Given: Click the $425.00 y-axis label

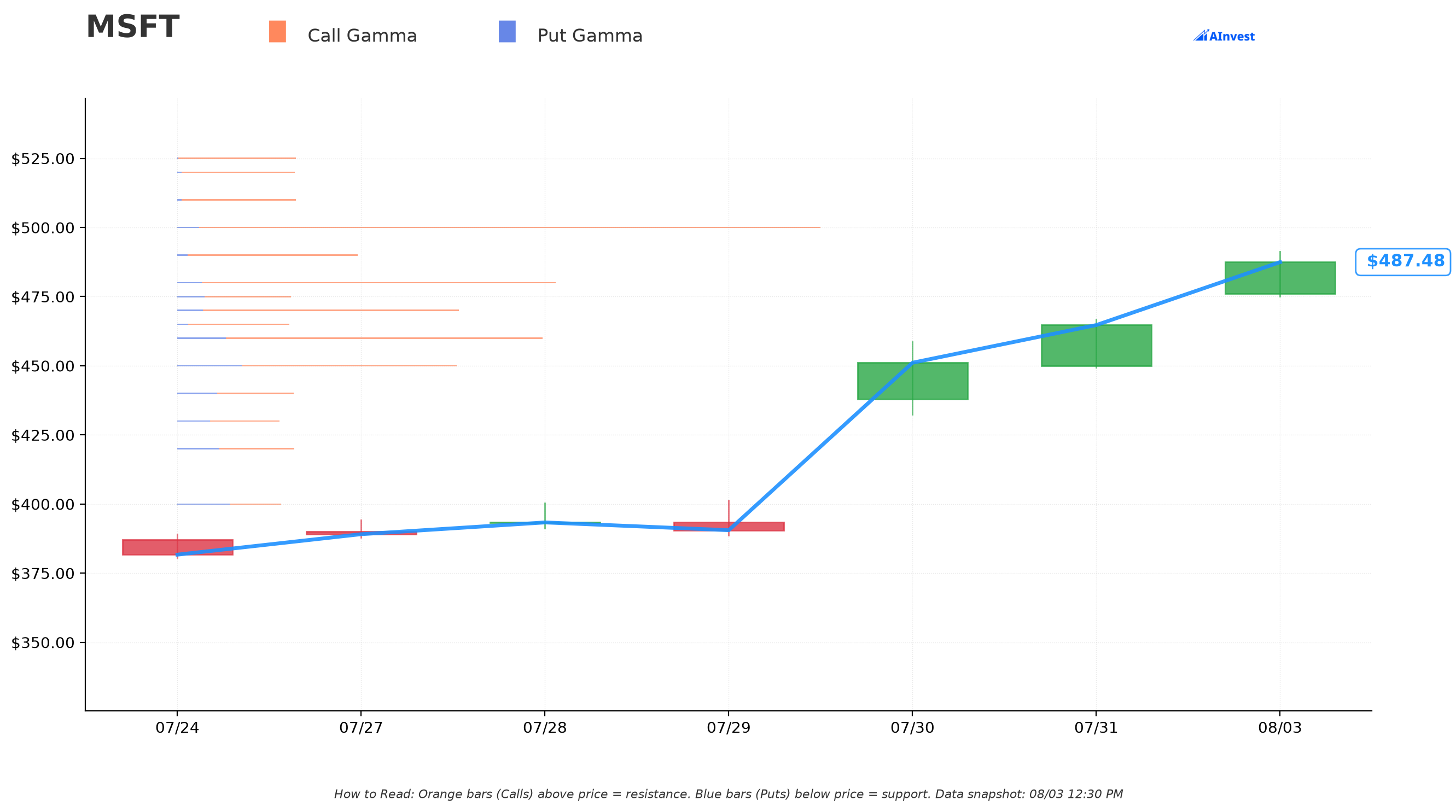Looking at the screenshot, I should click(43, 435).
